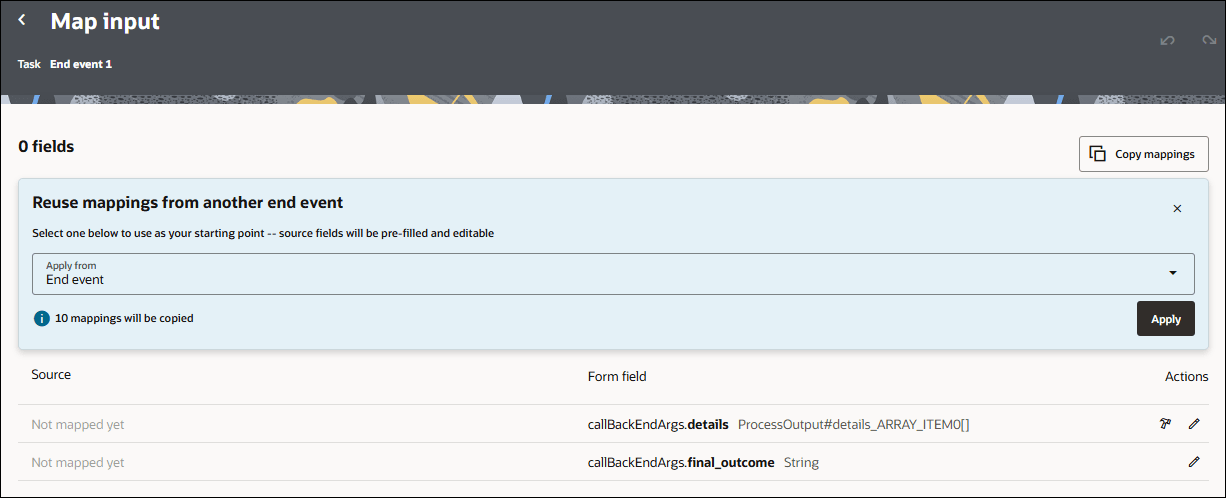Click the 0 fields heading
1226x498 pixels.
pos(46,146)
